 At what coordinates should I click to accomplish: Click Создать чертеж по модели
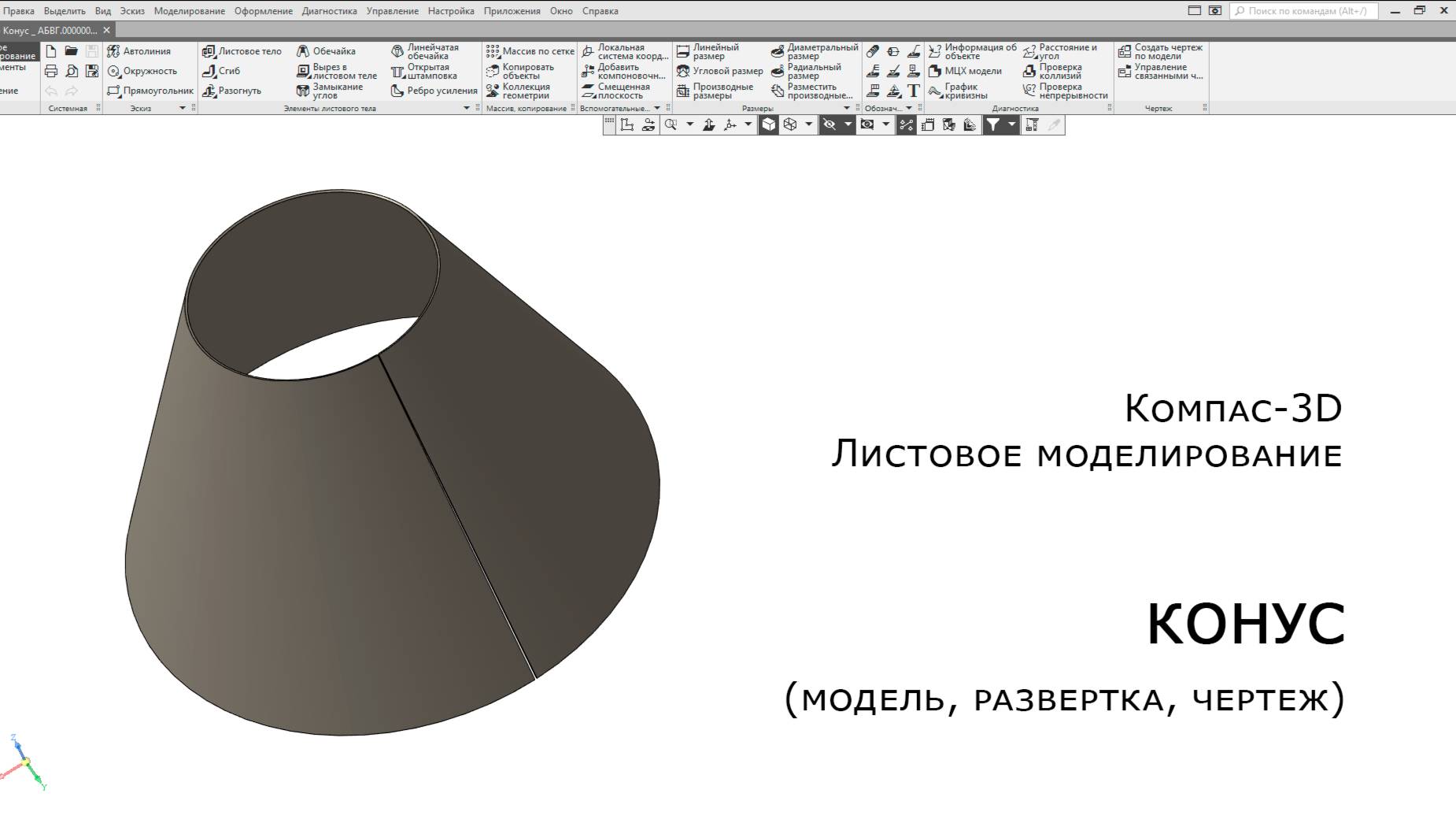coord(1167,50)
